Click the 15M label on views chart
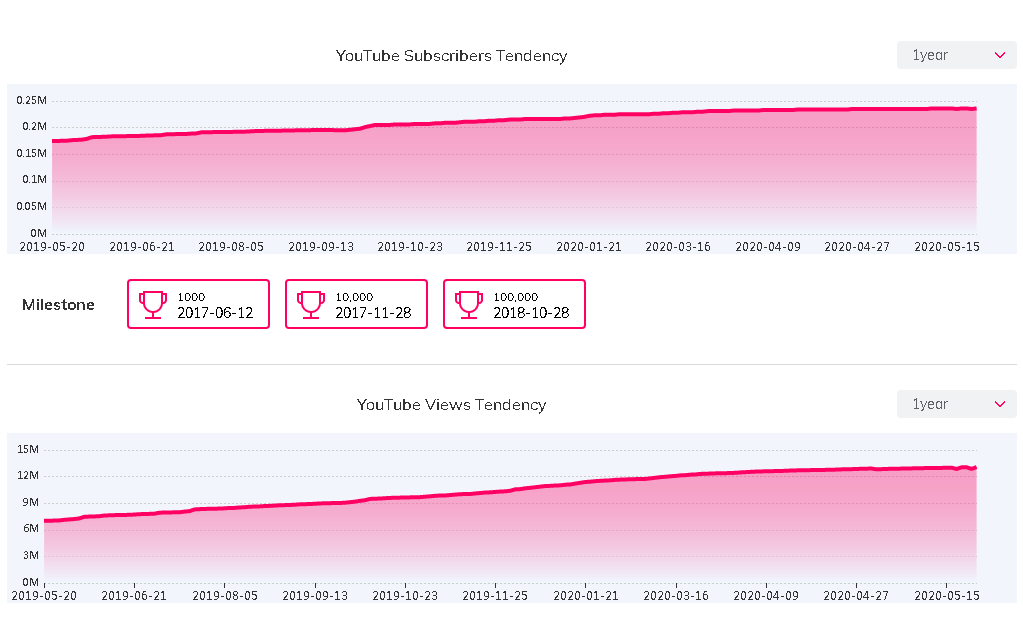This screenshot has width=1023, height=621. click(x=27, y=449)
